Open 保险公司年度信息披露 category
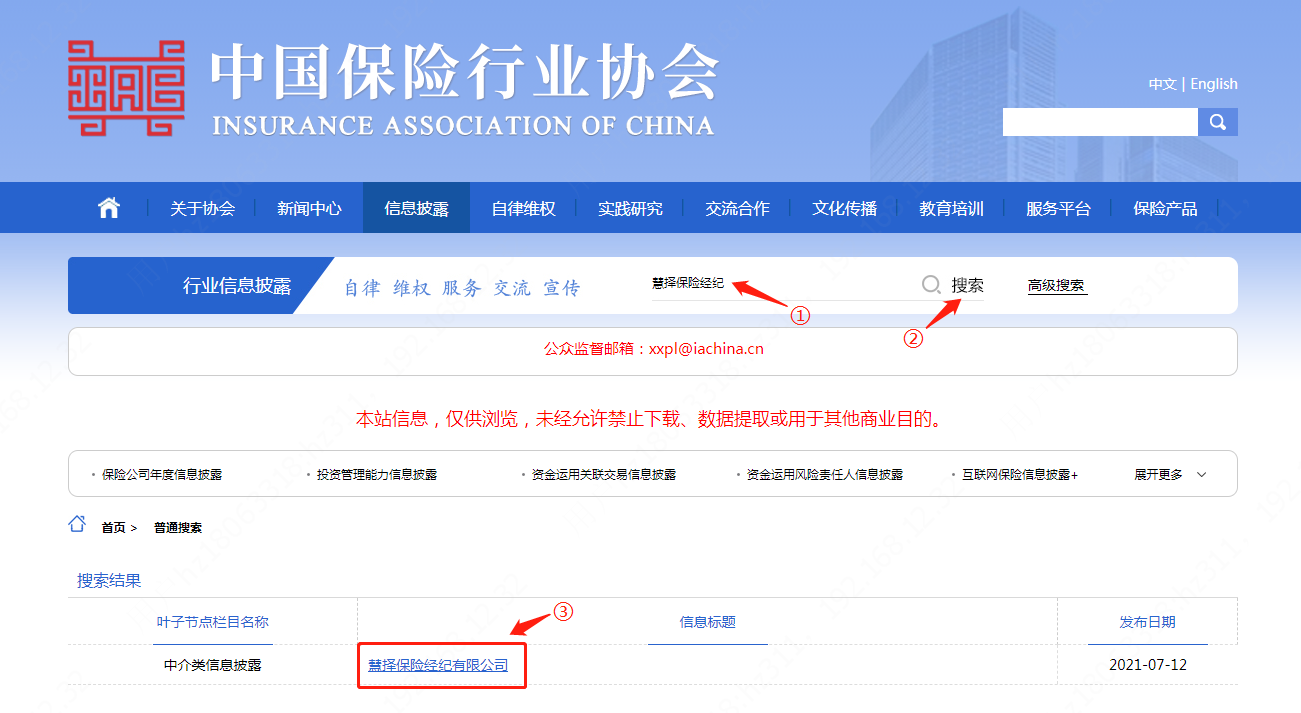Screen dimensions: 1301x713 [x=162, y=474]
